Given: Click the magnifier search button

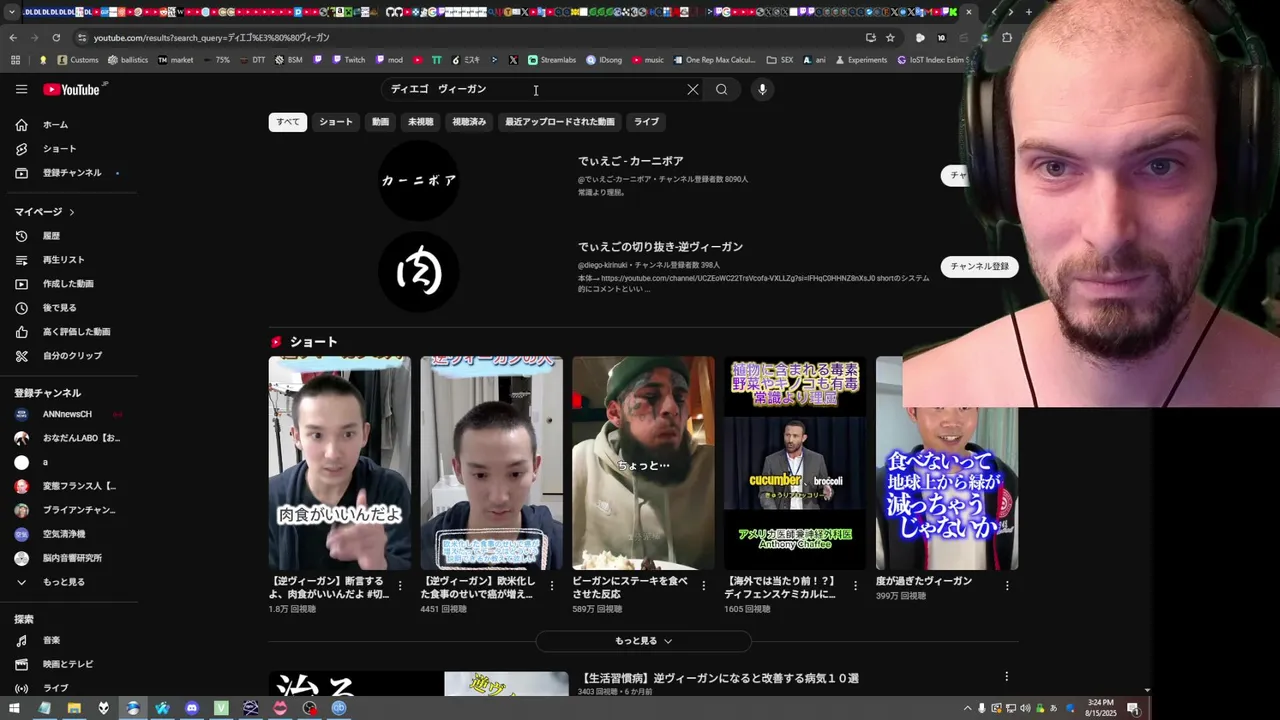Looking at the screenshot, I should coord(721,89).
